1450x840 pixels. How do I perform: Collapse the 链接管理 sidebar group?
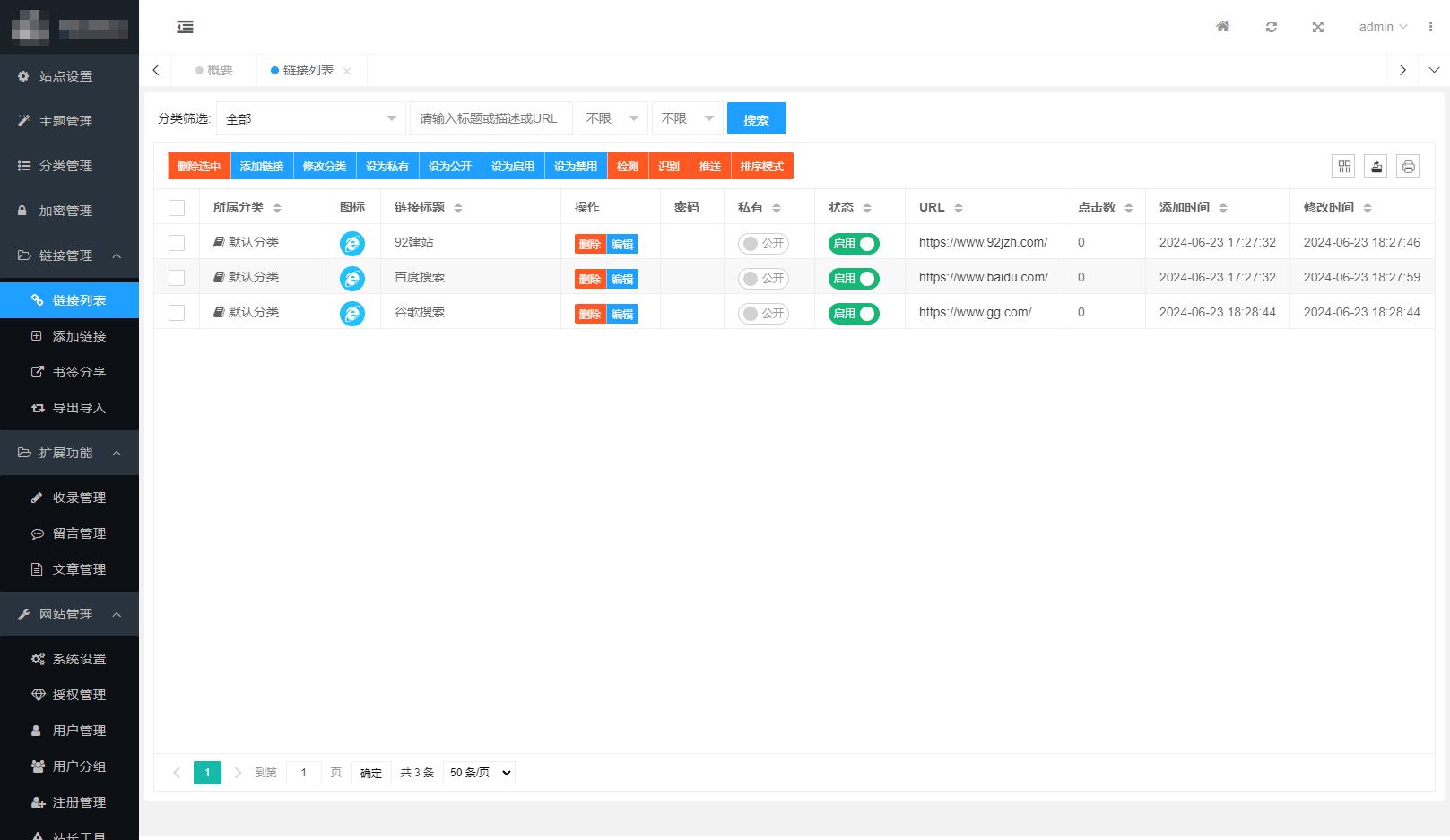[x=69, y=255]
